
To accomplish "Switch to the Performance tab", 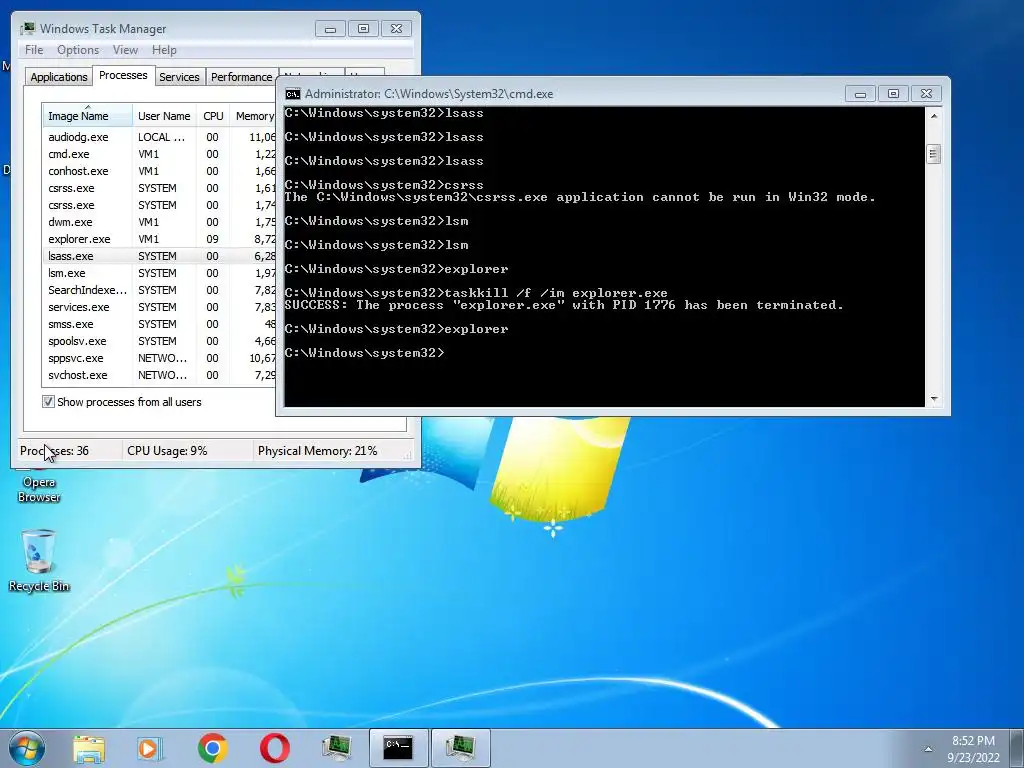I will click(x=241, y=76).
